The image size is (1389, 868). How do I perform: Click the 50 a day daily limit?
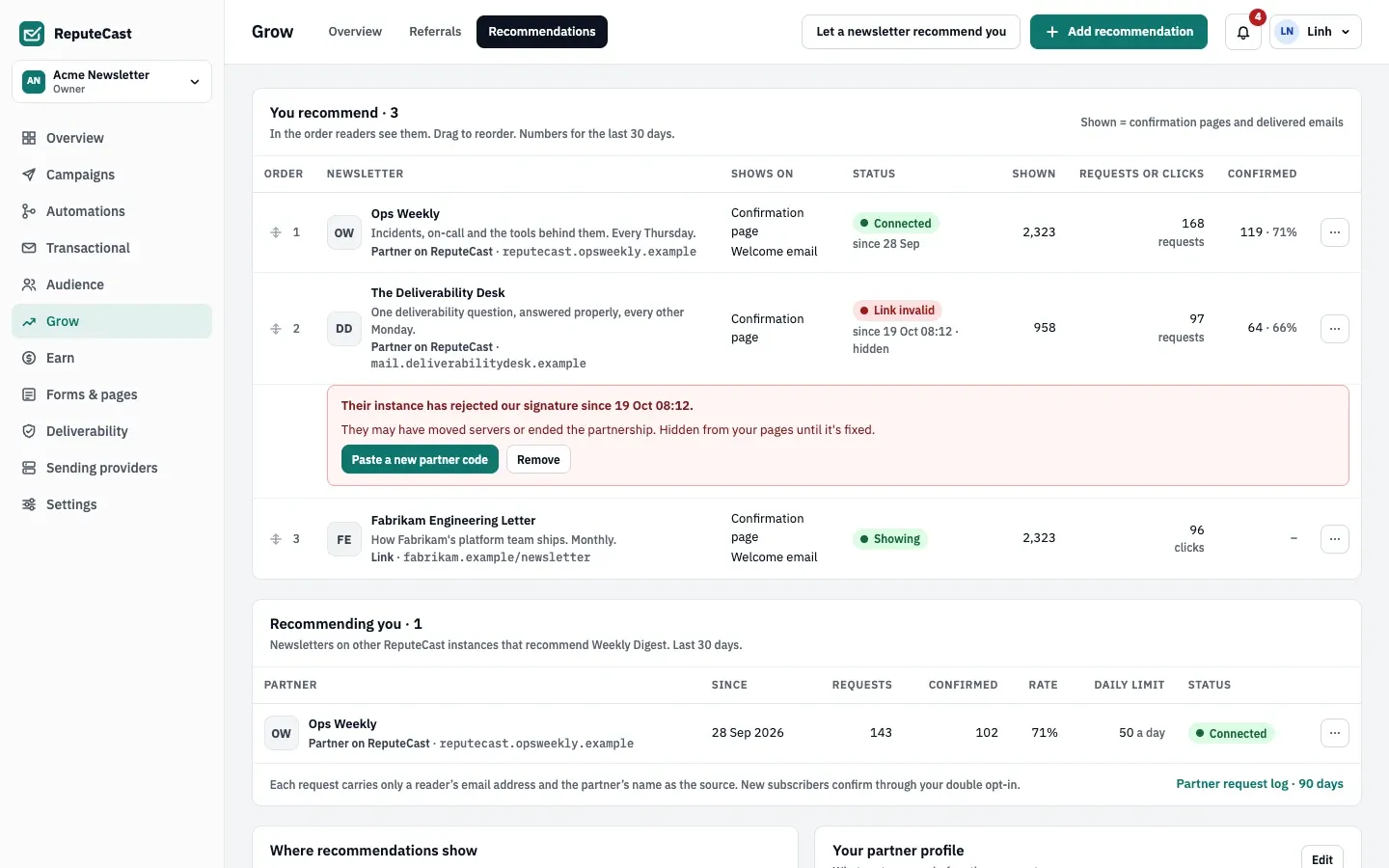point(1142,733)
